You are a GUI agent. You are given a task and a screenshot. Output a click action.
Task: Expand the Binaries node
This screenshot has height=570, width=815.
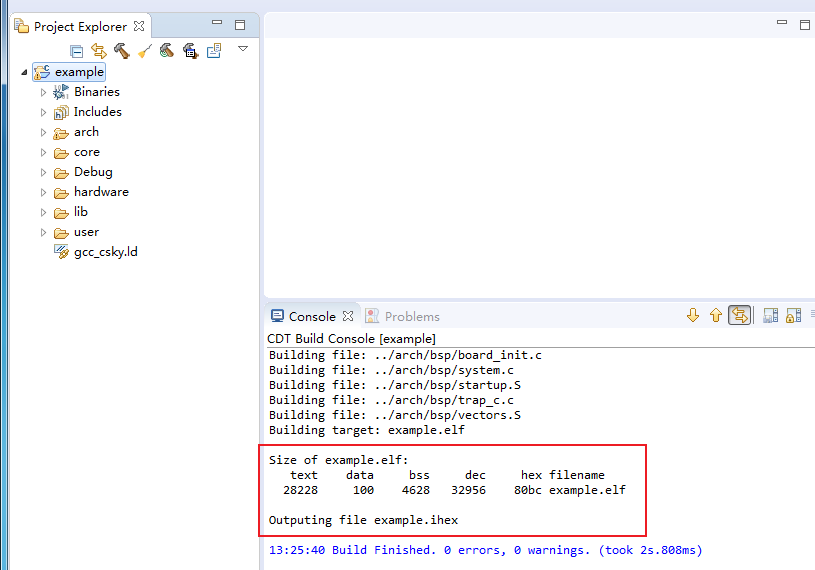point(44,92)
